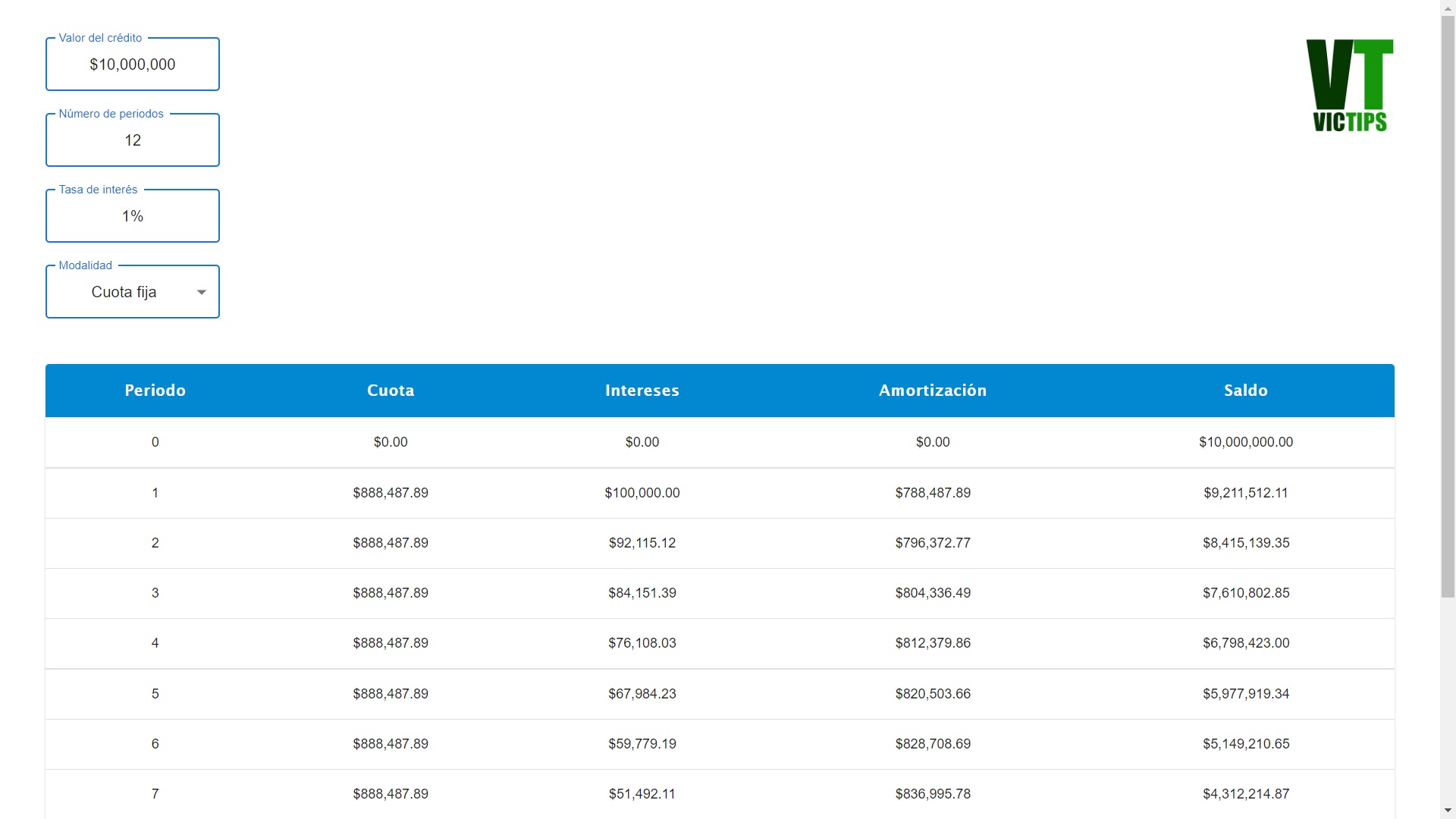This screenshot has height=819, width=1456.
Task: Click the scrollbar down arrow
Action: (1448, 811)
